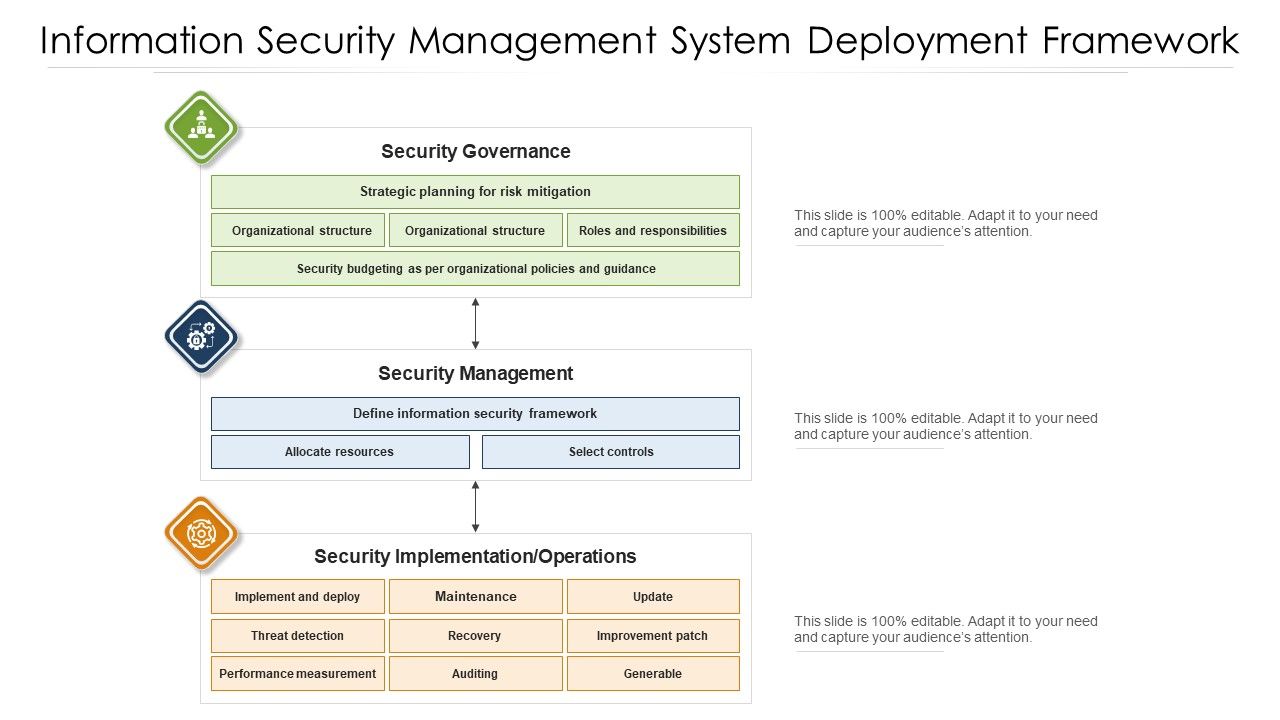Image resolution: width=1280 pixels, height=720 pixels.
Task: Select the Roles and responsibilities box
Action: click(653, 230)
